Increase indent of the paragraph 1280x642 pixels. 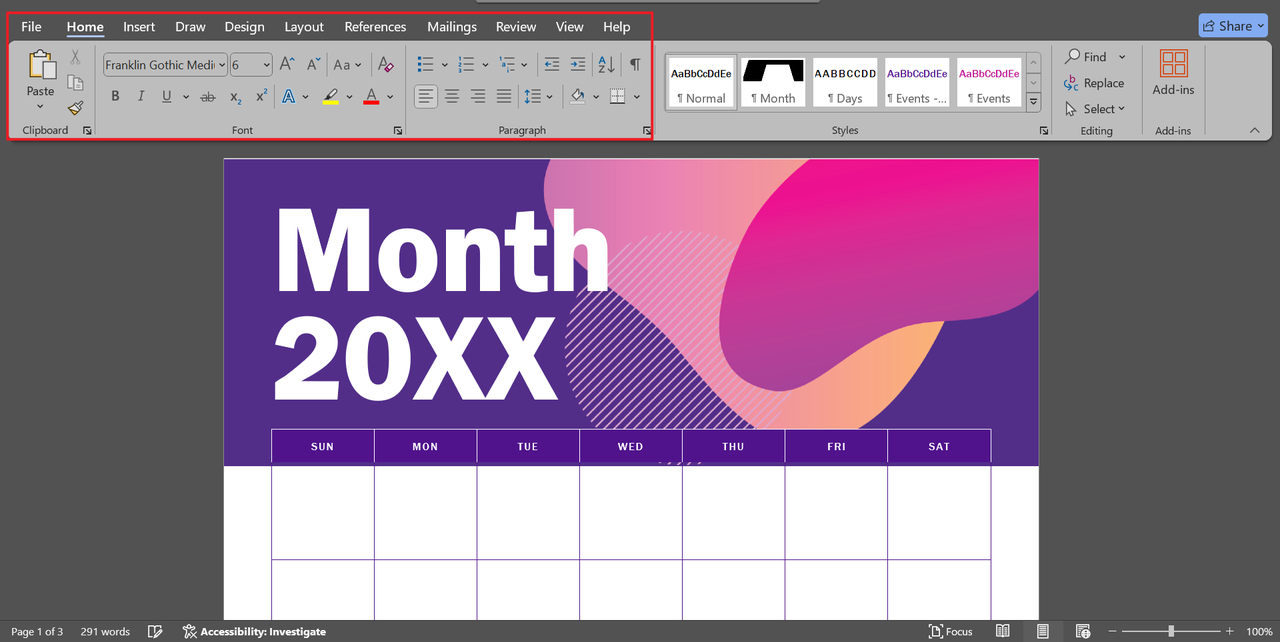[577, 64]
